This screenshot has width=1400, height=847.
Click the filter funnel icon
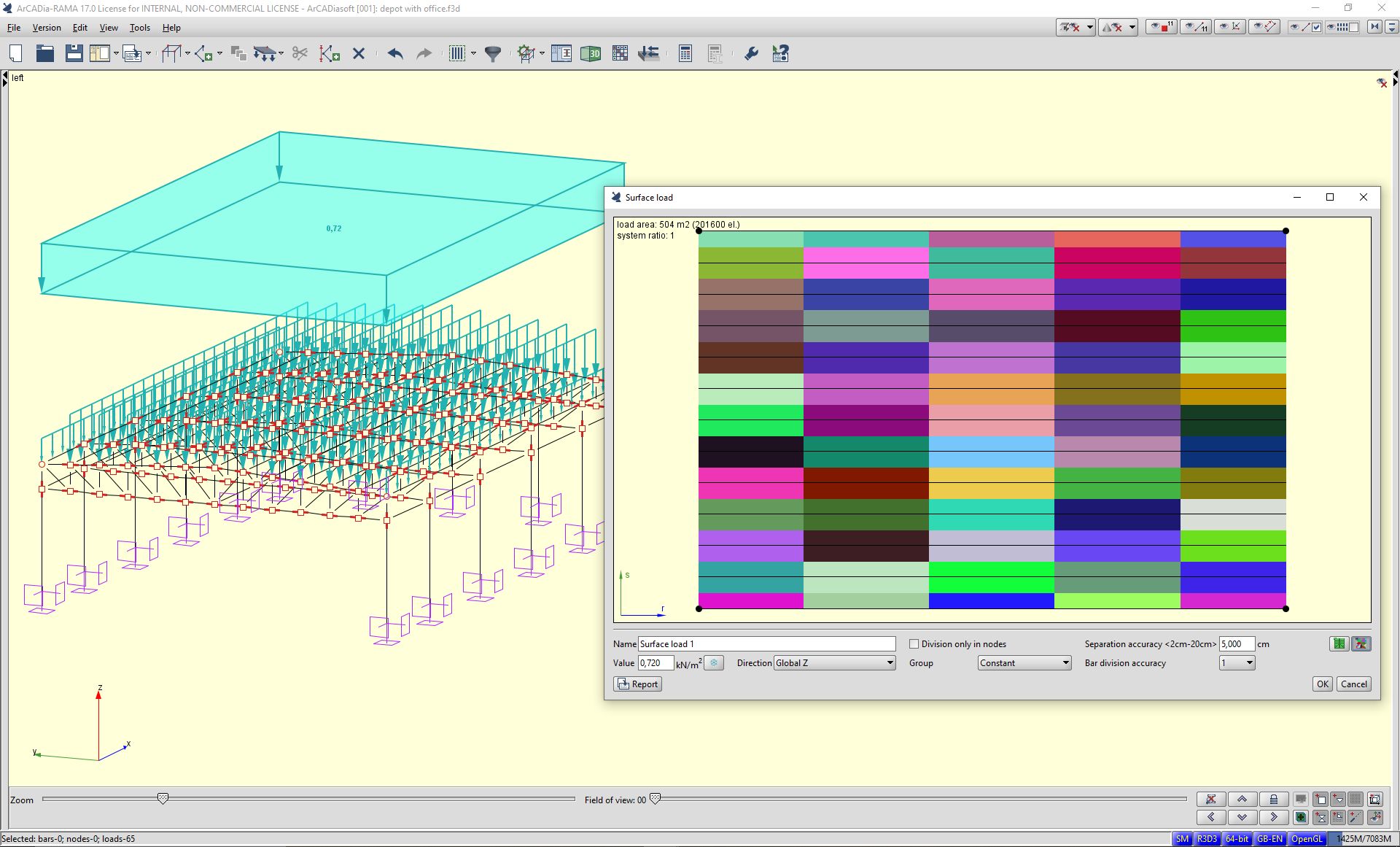[493, 53]
